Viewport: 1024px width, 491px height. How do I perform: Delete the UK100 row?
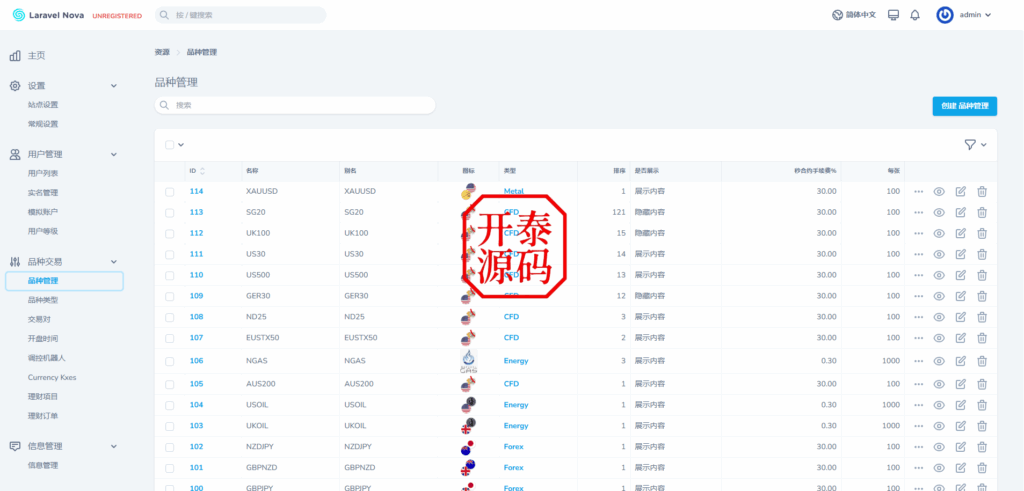982,233
